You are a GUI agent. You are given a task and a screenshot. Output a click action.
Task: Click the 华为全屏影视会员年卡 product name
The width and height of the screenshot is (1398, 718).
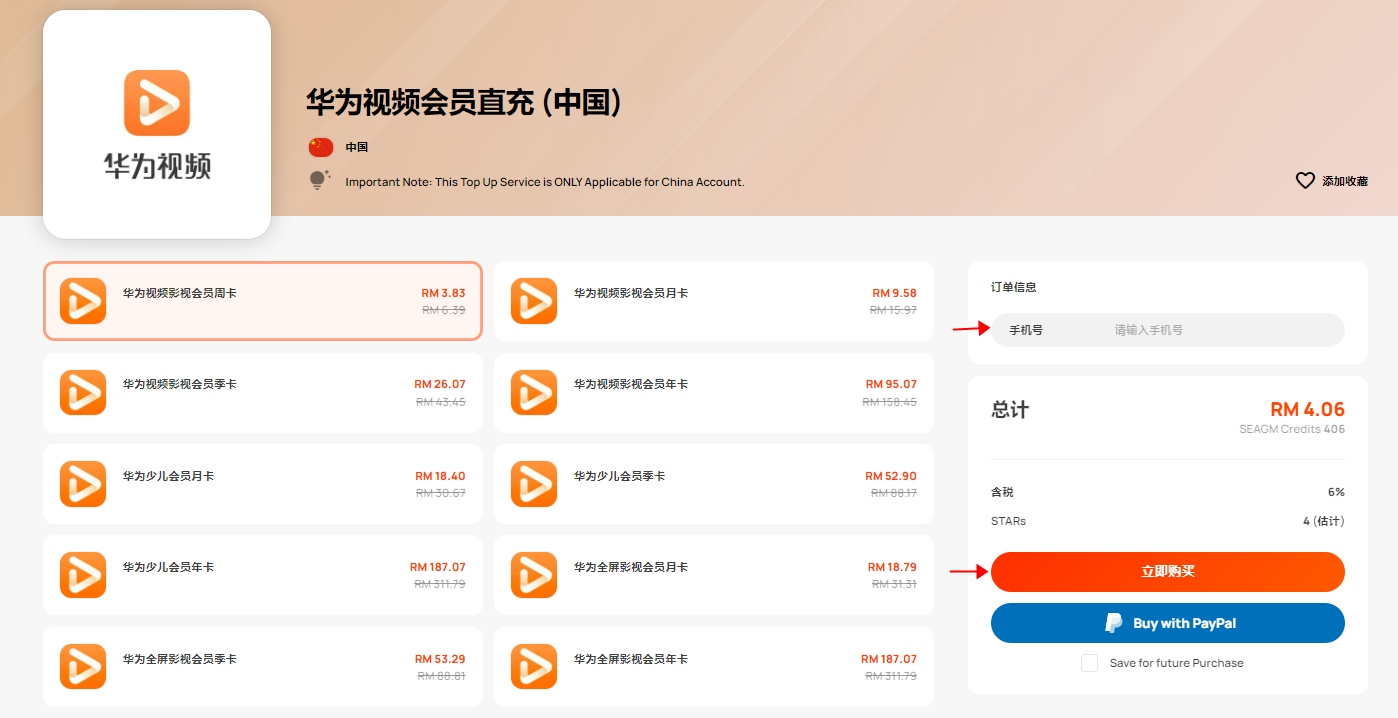coord(631,659)
